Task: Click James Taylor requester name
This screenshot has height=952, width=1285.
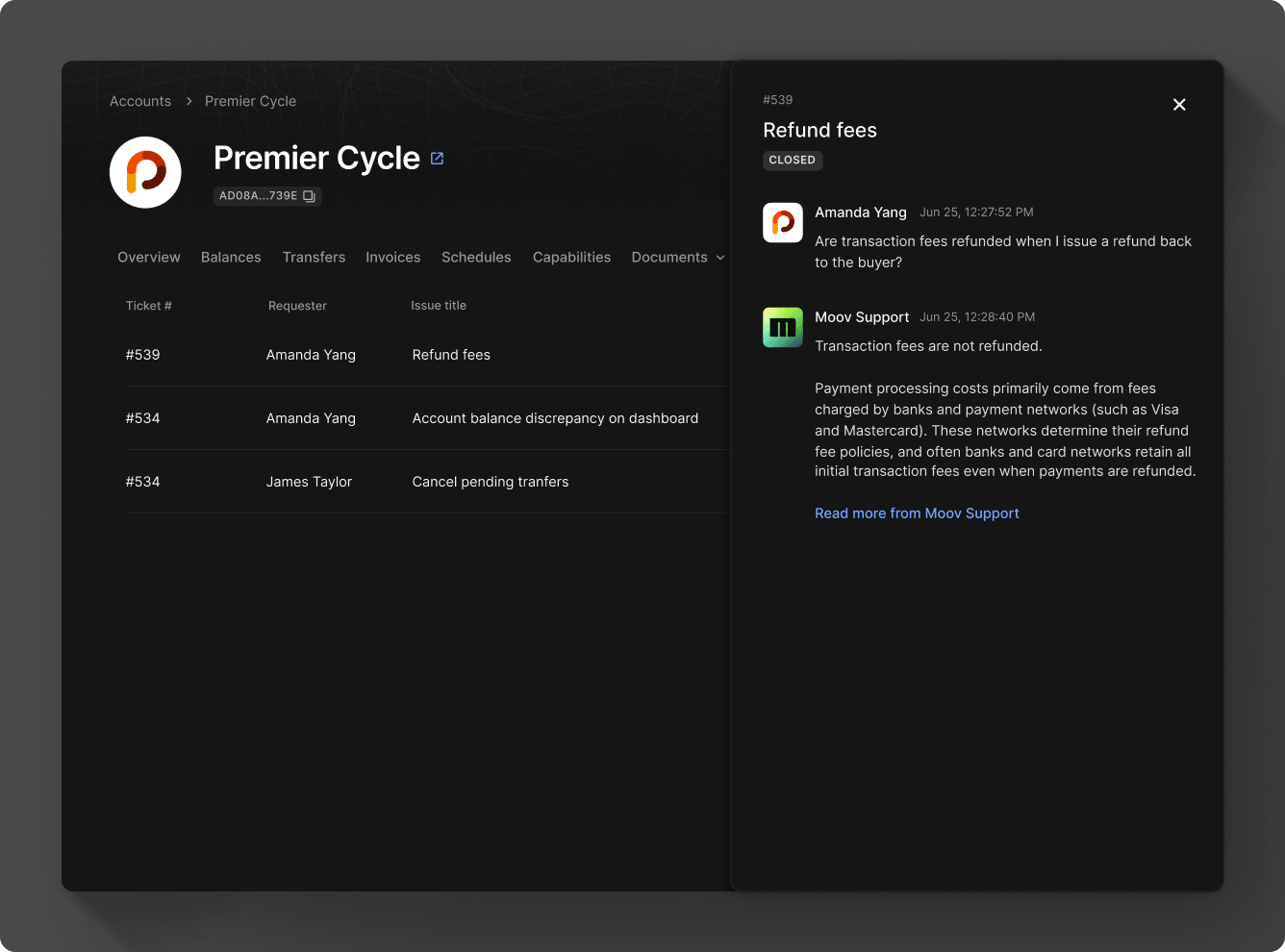Action: 309,482
